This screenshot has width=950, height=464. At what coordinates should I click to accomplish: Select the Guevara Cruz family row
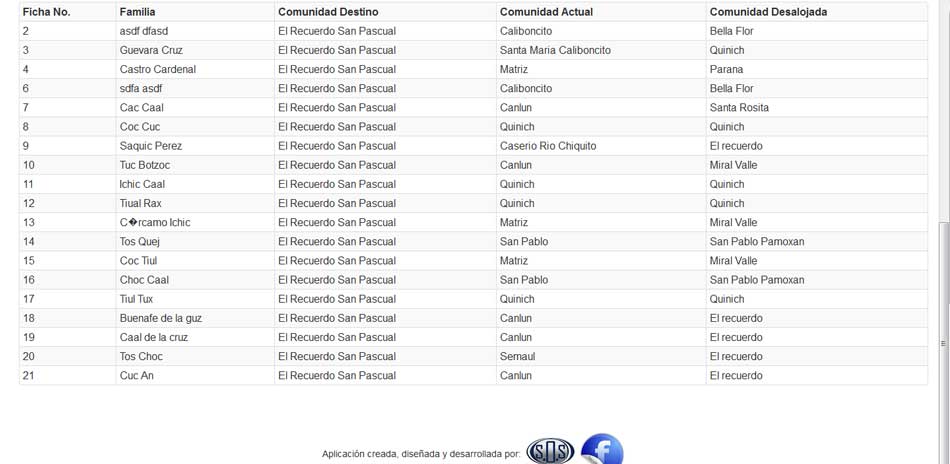click(x=473, y=50)
